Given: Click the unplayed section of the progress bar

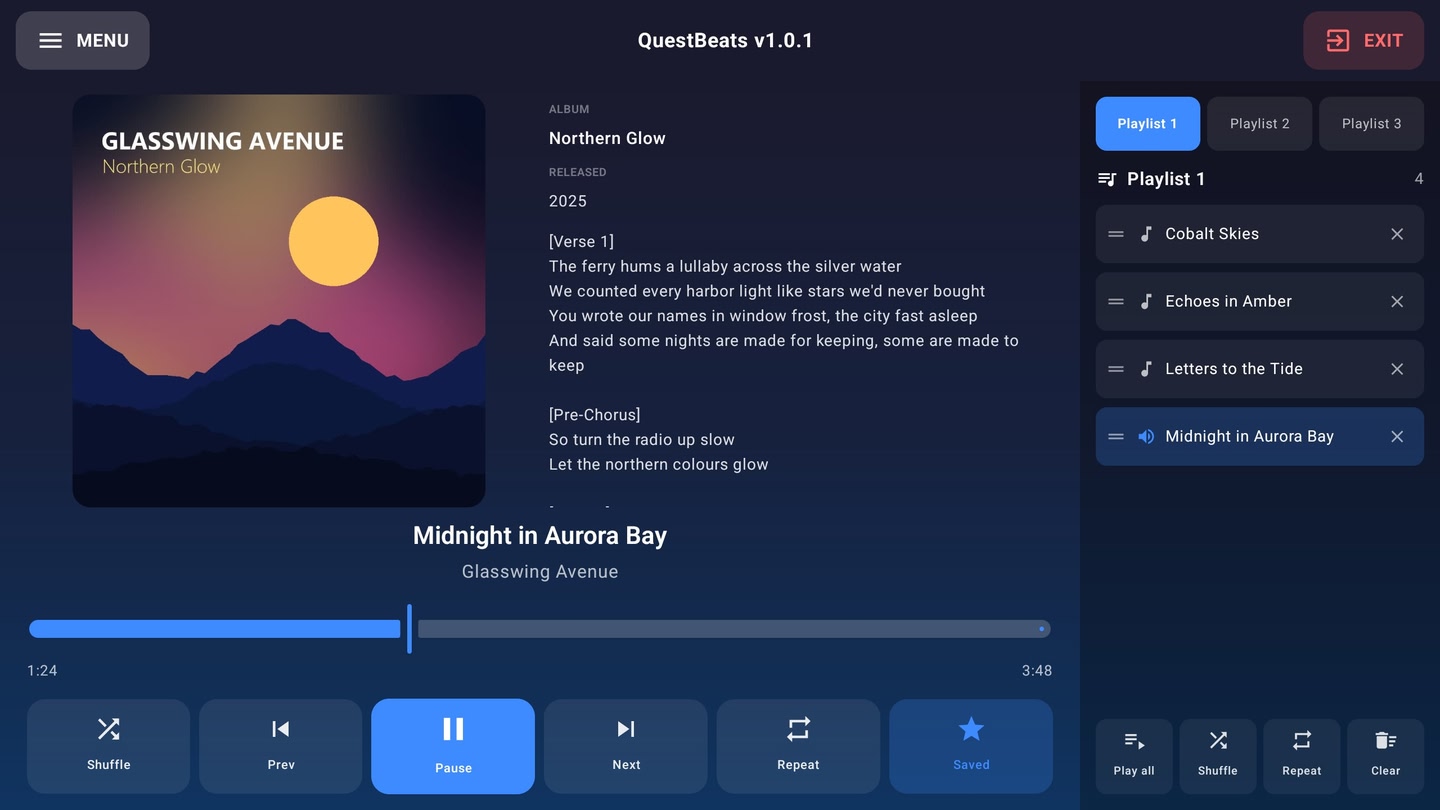Looking at the screenshot, I should (x=734, y=629).
